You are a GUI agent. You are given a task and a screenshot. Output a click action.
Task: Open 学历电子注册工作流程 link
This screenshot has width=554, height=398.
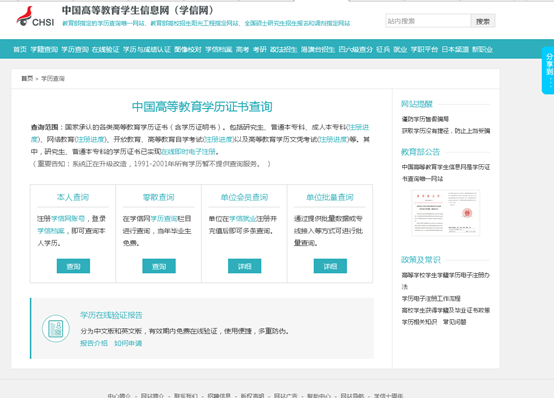tap(431, 298)
